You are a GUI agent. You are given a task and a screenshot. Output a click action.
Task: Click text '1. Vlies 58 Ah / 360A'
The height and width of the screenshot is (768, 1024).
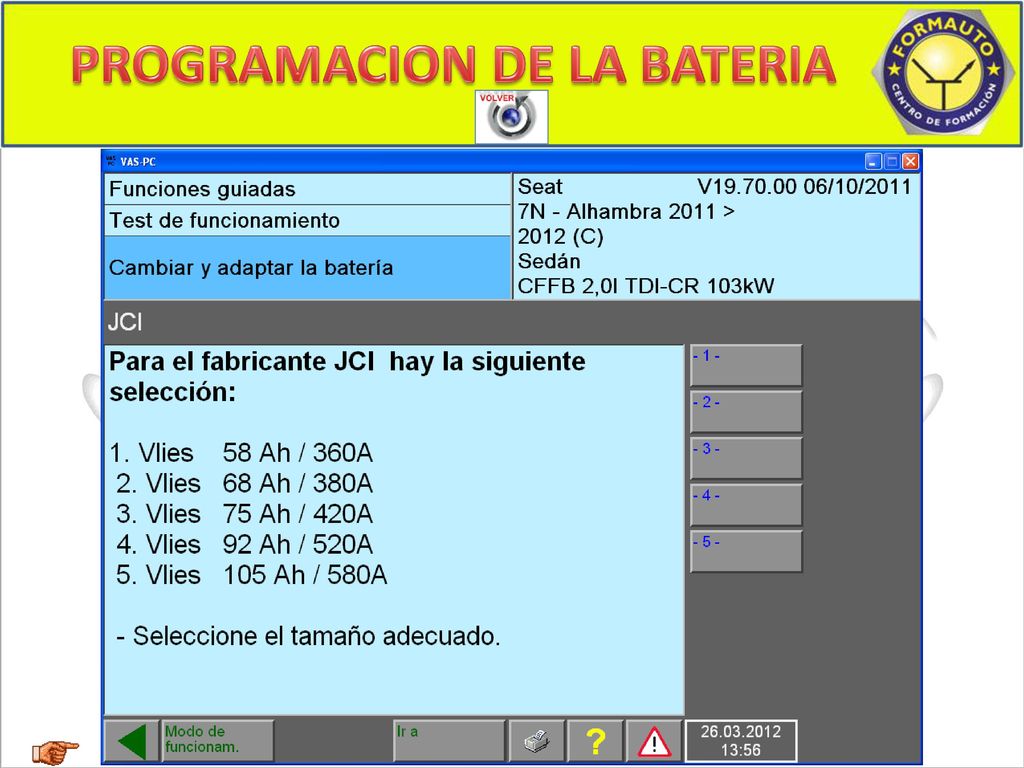(x=241, y=453)
